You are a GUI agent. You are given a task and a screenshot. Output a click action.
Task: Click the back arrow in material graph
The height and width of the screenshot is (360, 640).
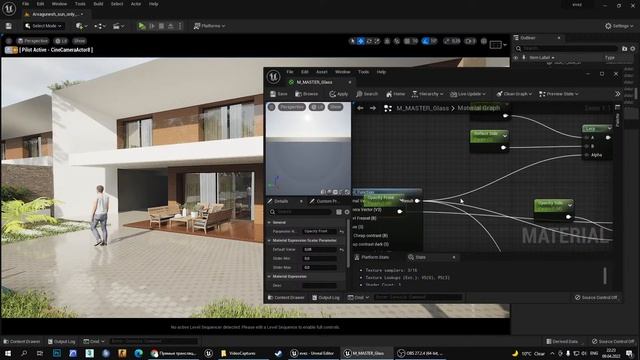click(360, 108)
